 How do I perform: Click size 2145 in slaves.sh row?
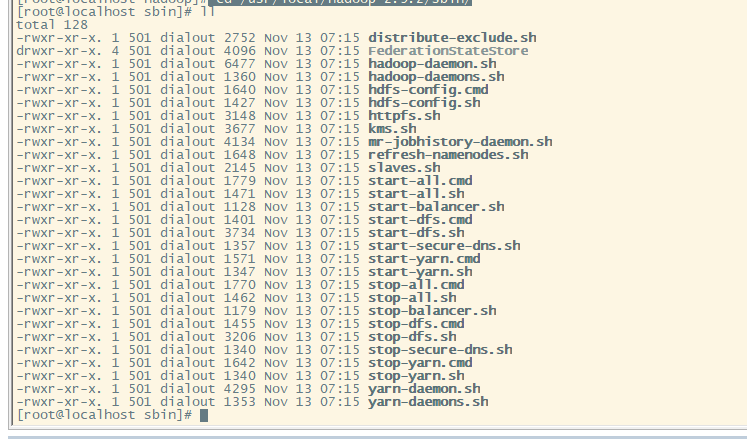[240, 168]
